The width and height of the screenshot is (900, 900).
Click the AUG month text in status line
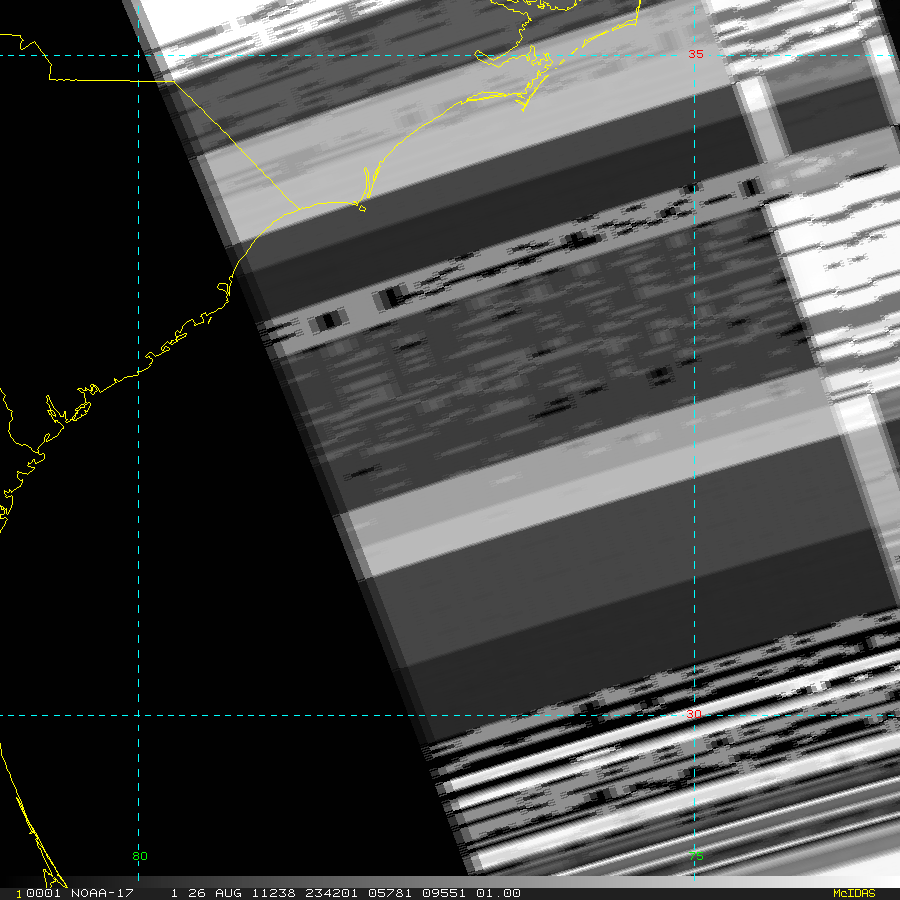[x=228, y=893]
